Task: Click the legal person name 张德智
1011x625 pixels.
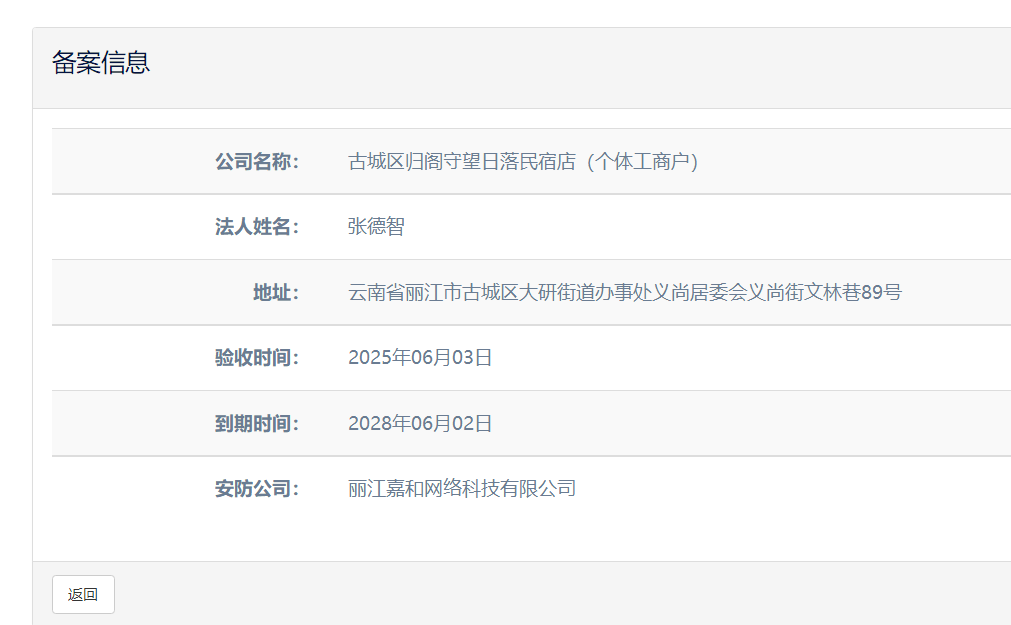Action: [x=376, y=227]
